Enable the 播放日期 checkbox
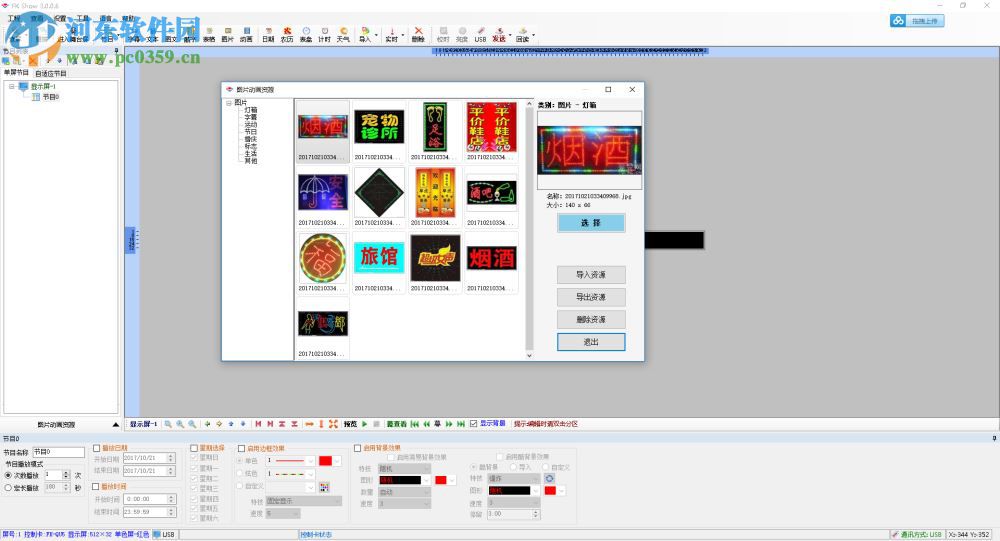Image resolution: width=1000 pixels, height=541 pixels. tap(97, 448)
